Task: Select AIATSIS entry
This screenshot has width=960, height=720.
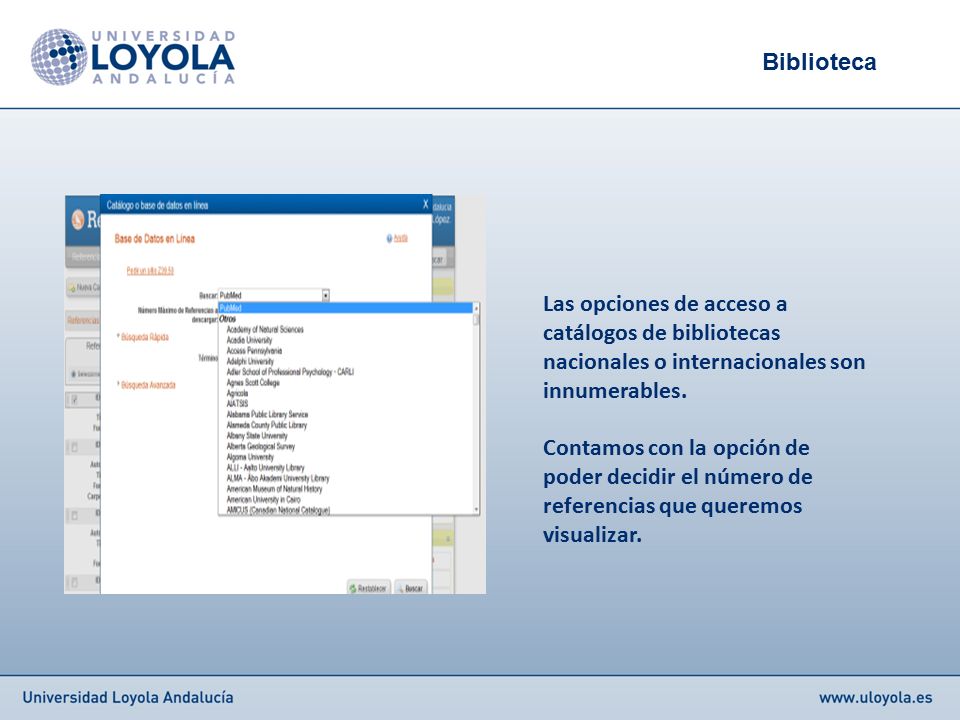Action: [238, 403]
